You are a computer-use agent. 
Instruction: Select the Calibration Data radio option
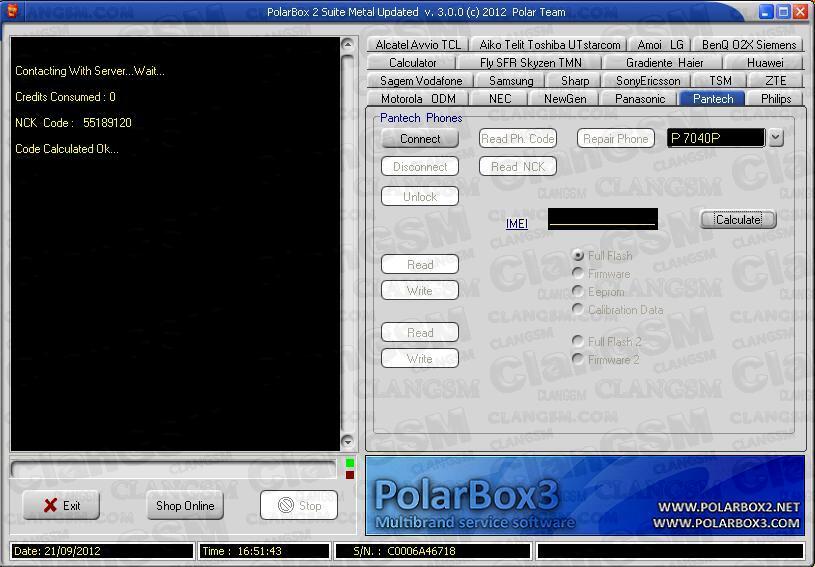pyautogui.click(x=578, y=309)
